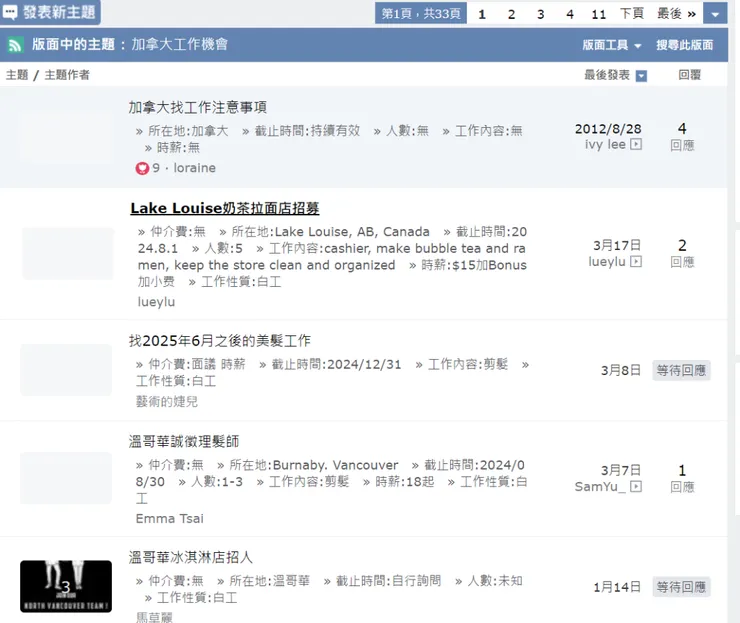Click date 2012/8/28
This screenshot has width=740, height=623.
point(608,129)
